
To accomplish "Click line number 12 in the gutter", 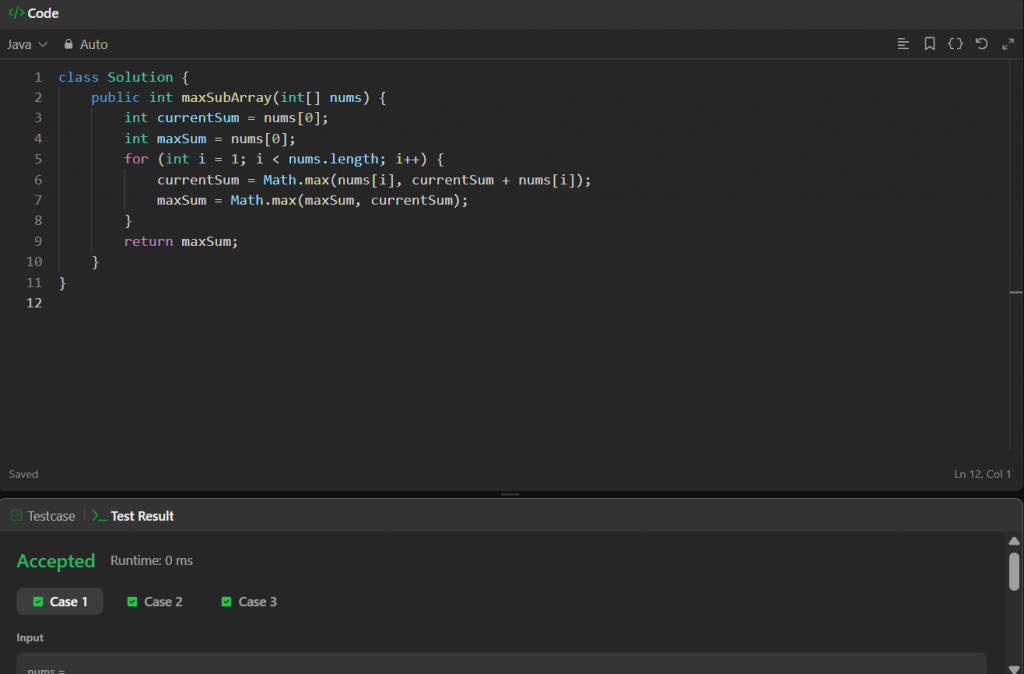I will tap(34, 302).
